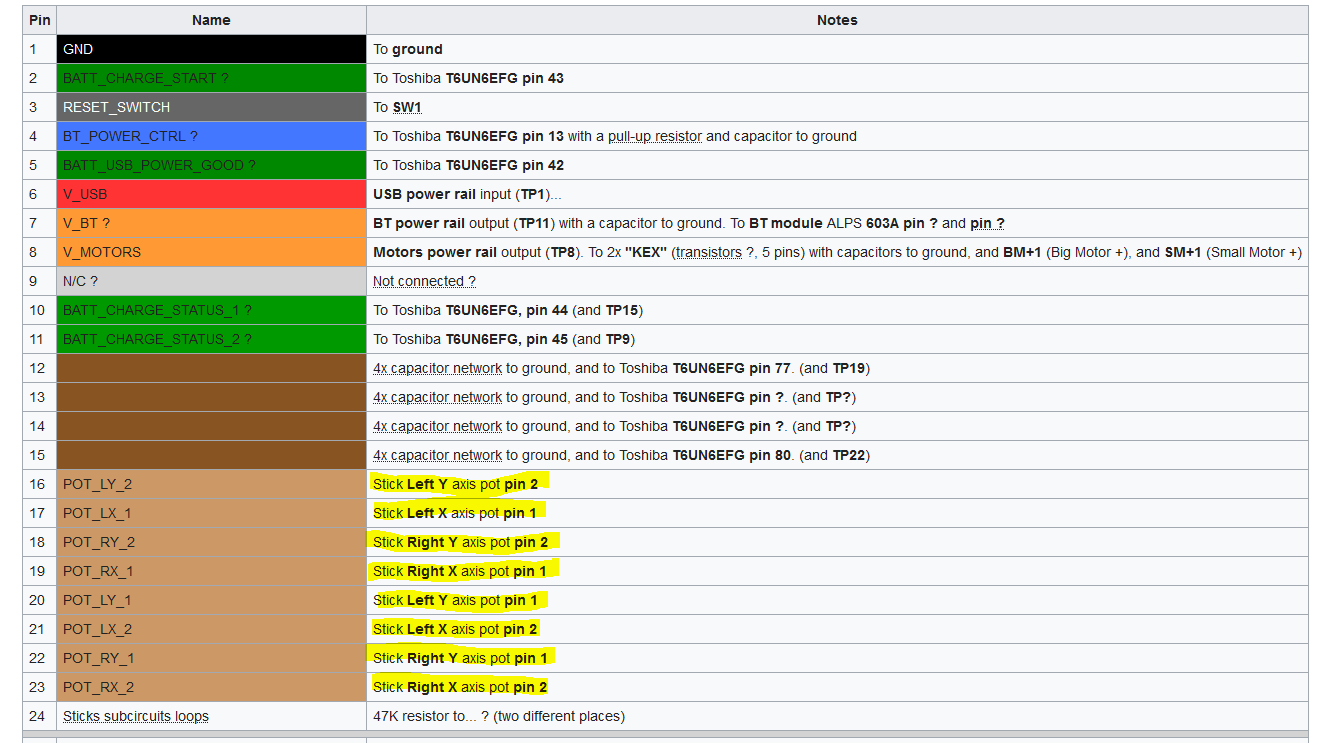Click highlighted 'Stick Right Y axis pot pin 1'
The width and height of the screenshot is (1317, 743).
pyautogui.click(x=460, y=658)
